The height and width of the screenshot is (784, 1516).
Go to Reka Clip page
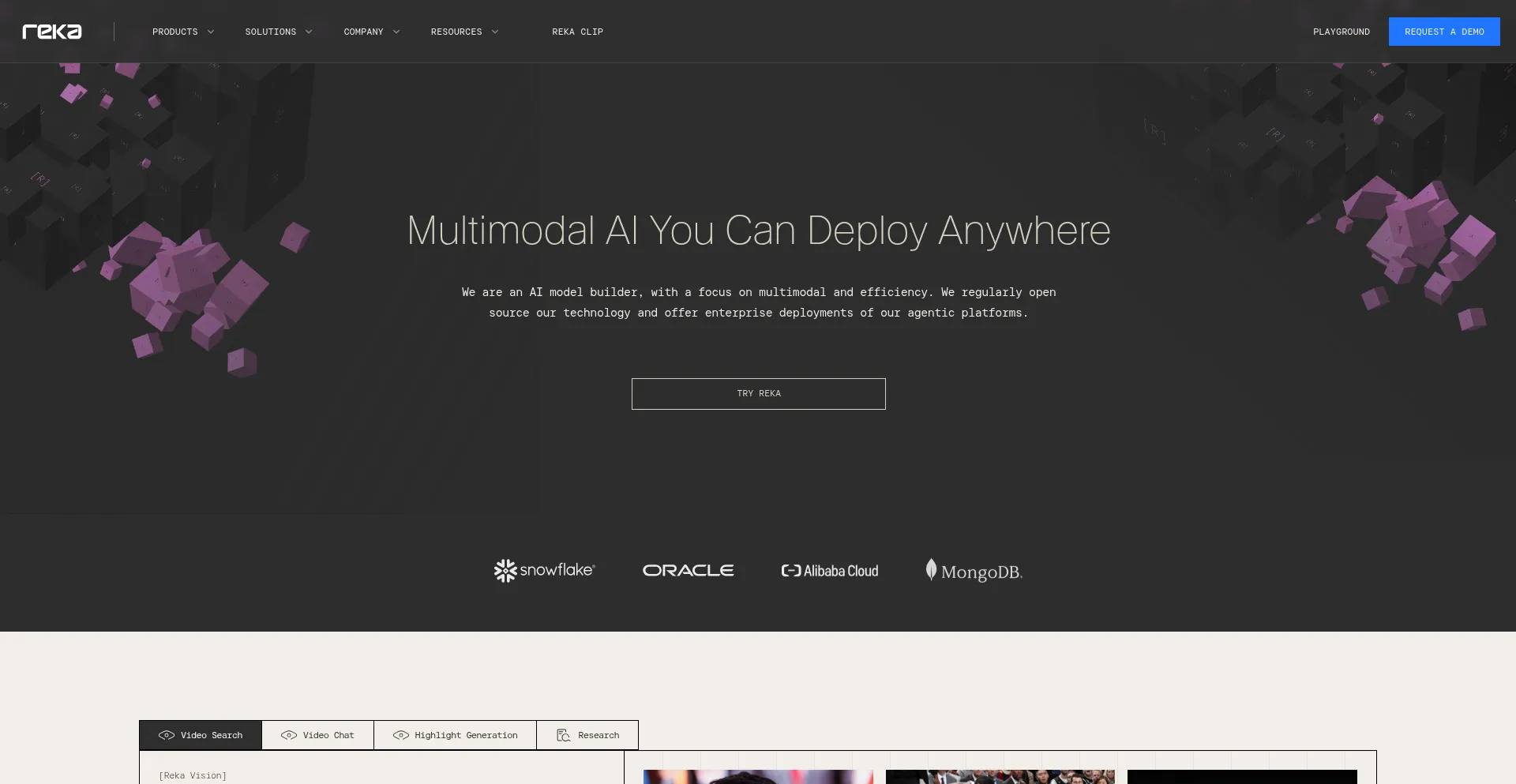coord(577,32)
